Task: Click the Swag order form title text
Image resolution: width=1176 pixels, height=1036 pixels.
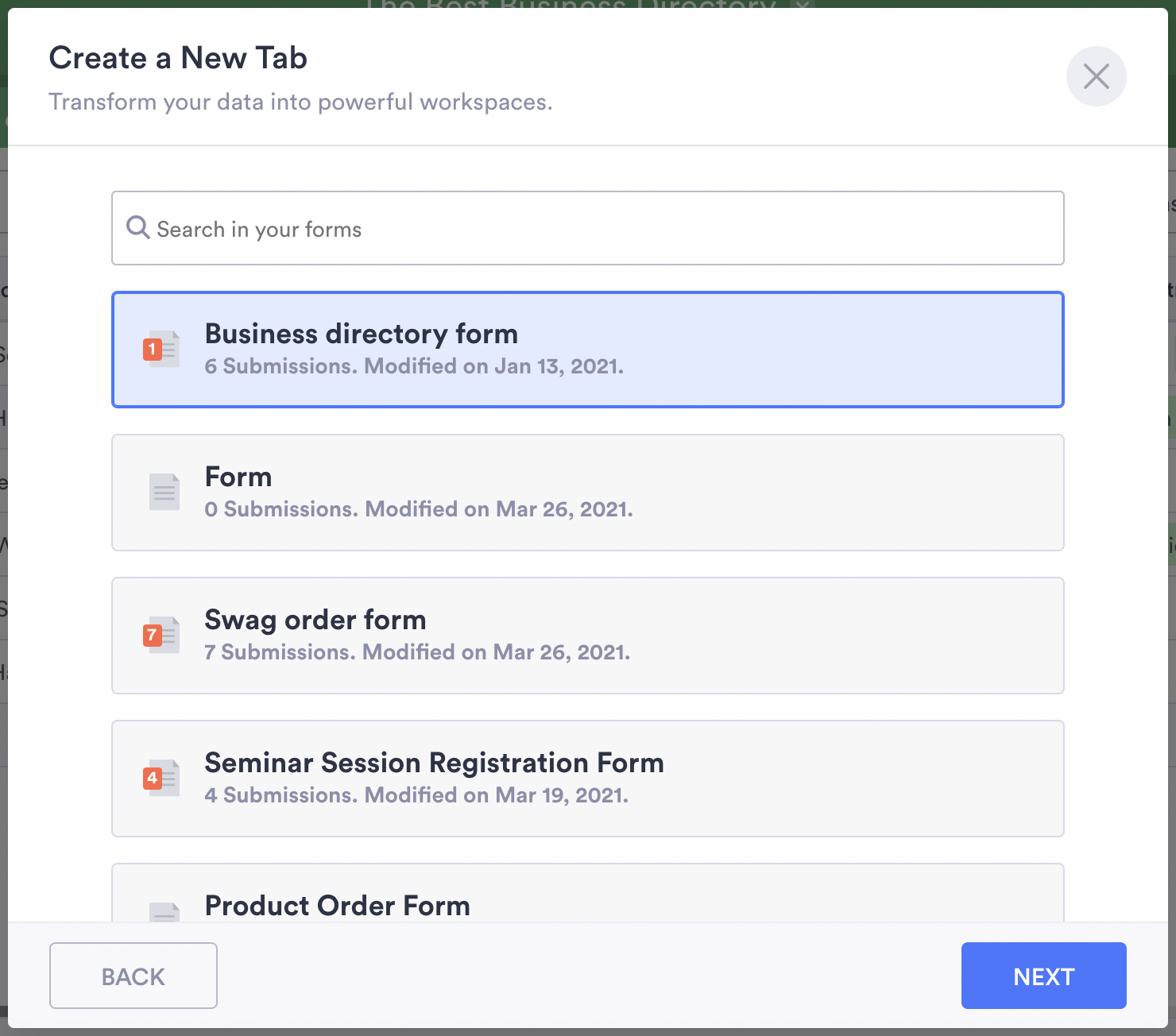Action: (x=315, y=620)
